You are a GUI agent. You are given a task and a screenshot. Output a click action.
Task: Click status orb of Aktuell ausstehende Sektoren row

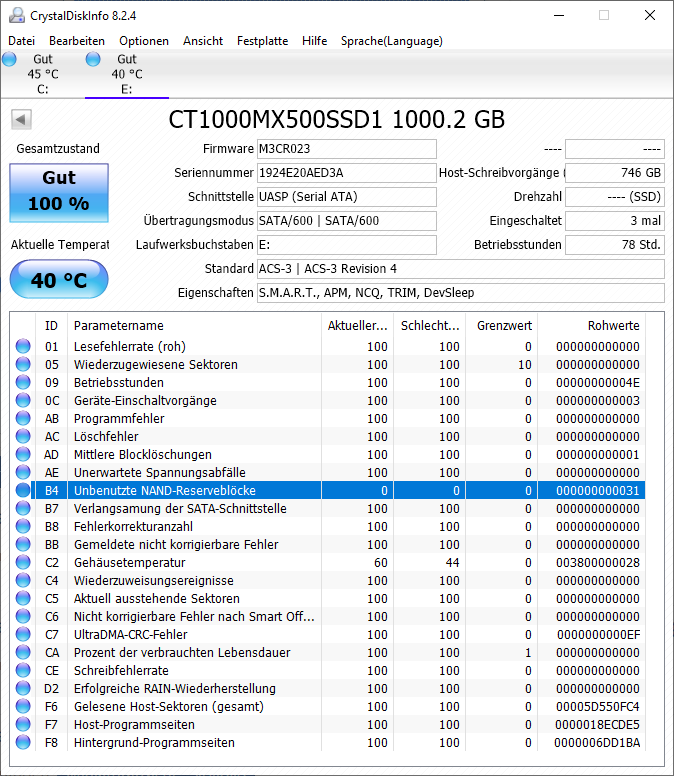(23, 598)
